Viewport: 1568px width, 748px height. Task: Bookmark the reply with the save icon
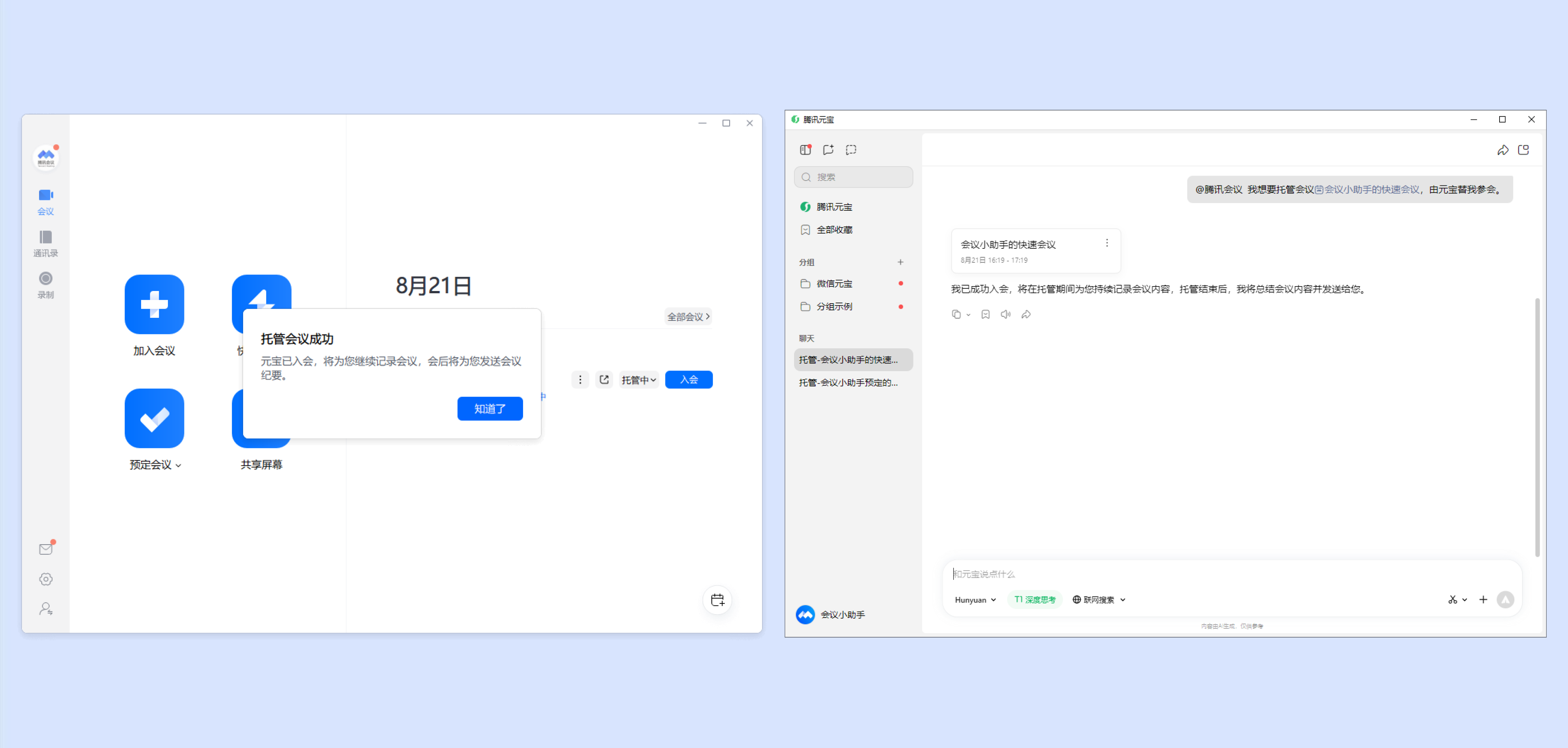click(985, 314)
